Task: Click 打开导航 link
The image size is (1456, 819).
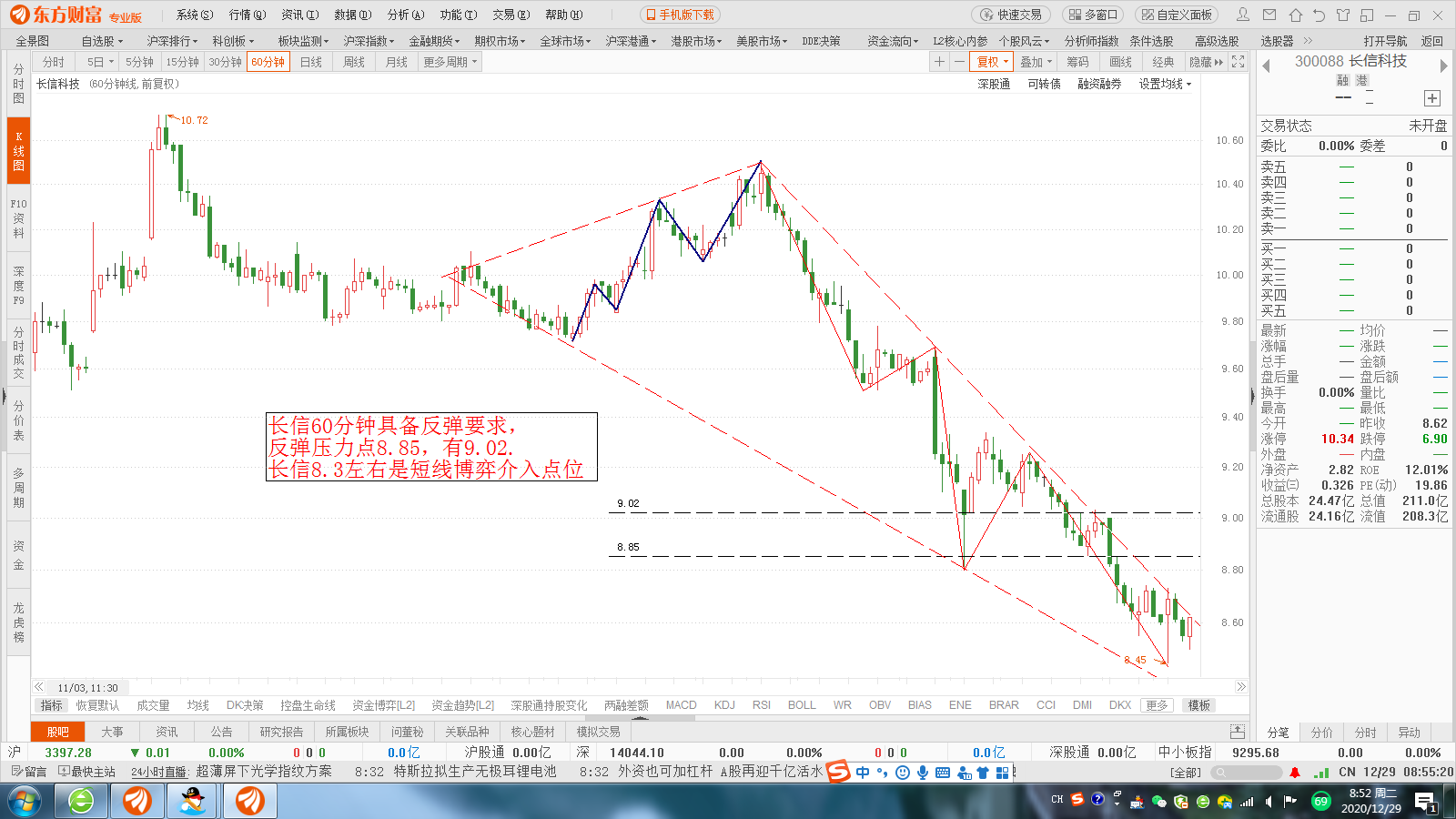Action: pos(1385,41)
